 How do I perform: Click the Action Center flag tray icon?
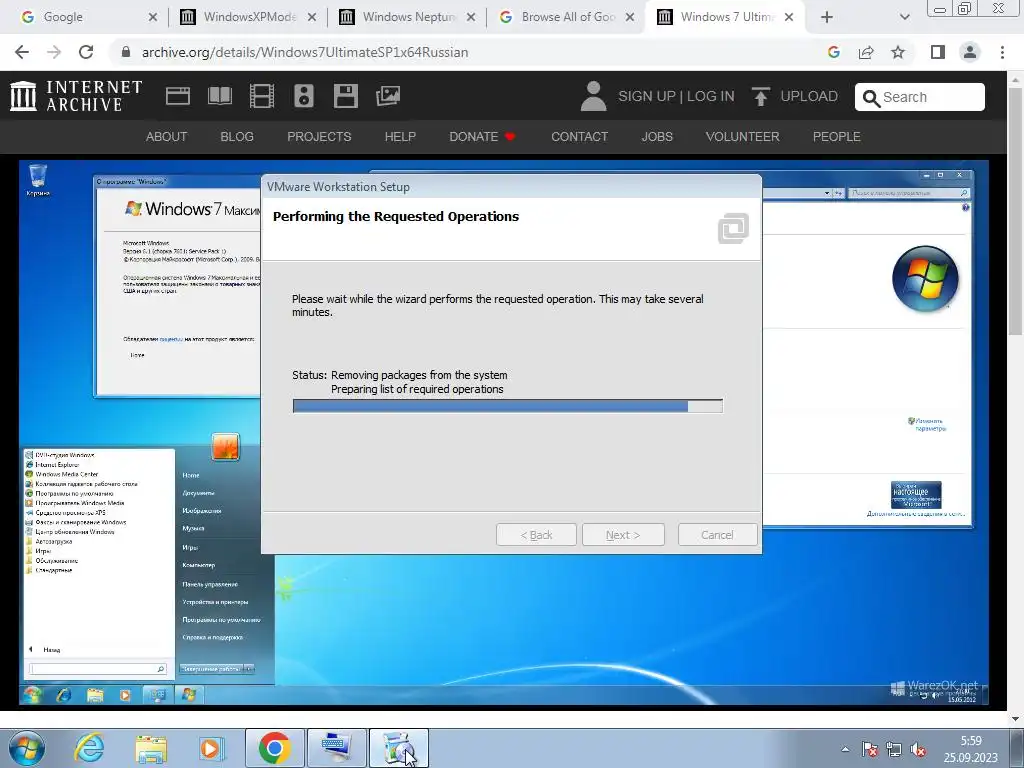(x=870, y=749)
